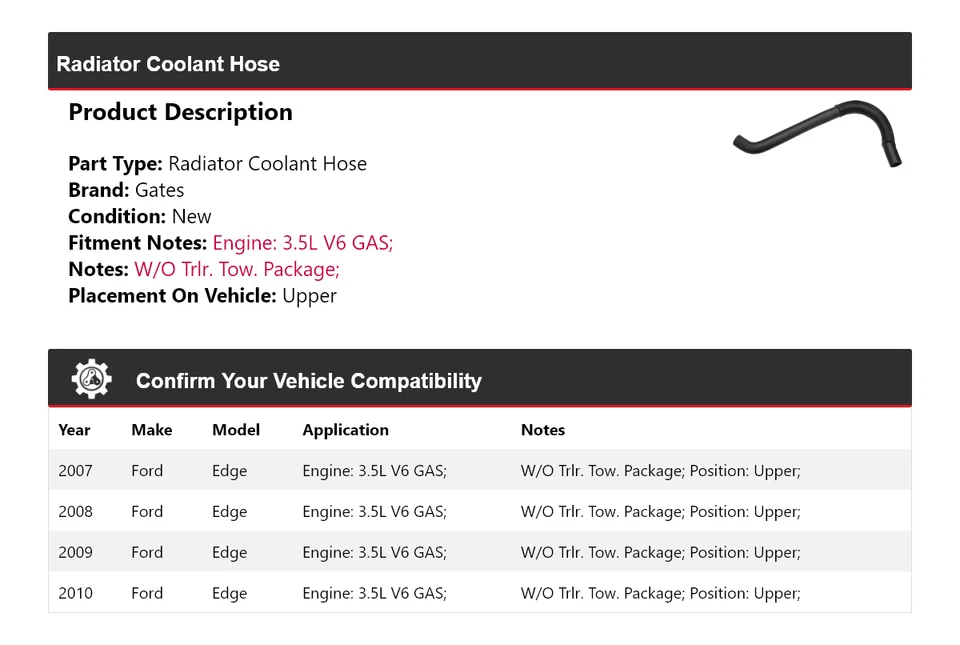Viewport: 960px width, 645px height.
Task: Click the black radiator hose product image
Action: (x=817, y=134)
